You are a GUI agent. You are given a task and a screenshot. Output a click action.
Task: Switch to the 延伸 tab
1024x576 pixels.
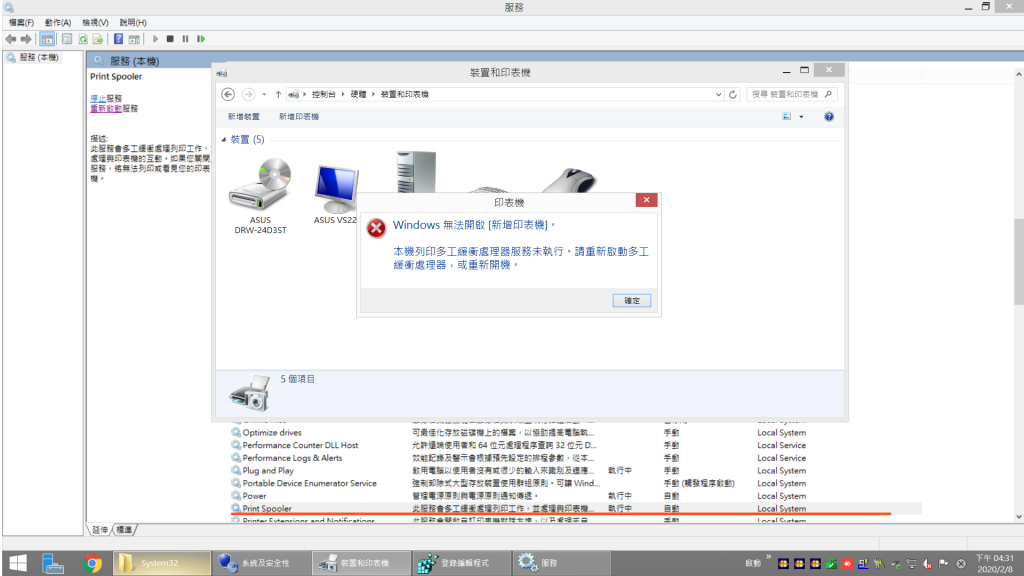tap(100, 530)
